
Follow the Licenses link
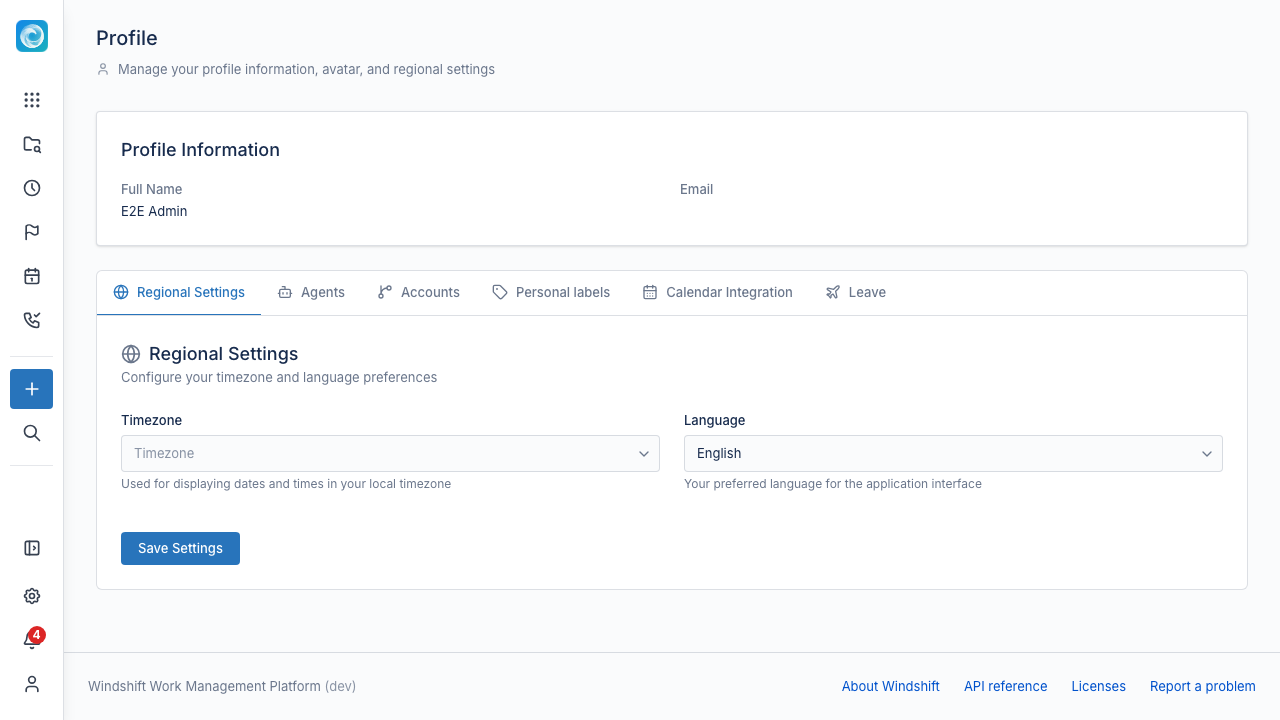1099,686
